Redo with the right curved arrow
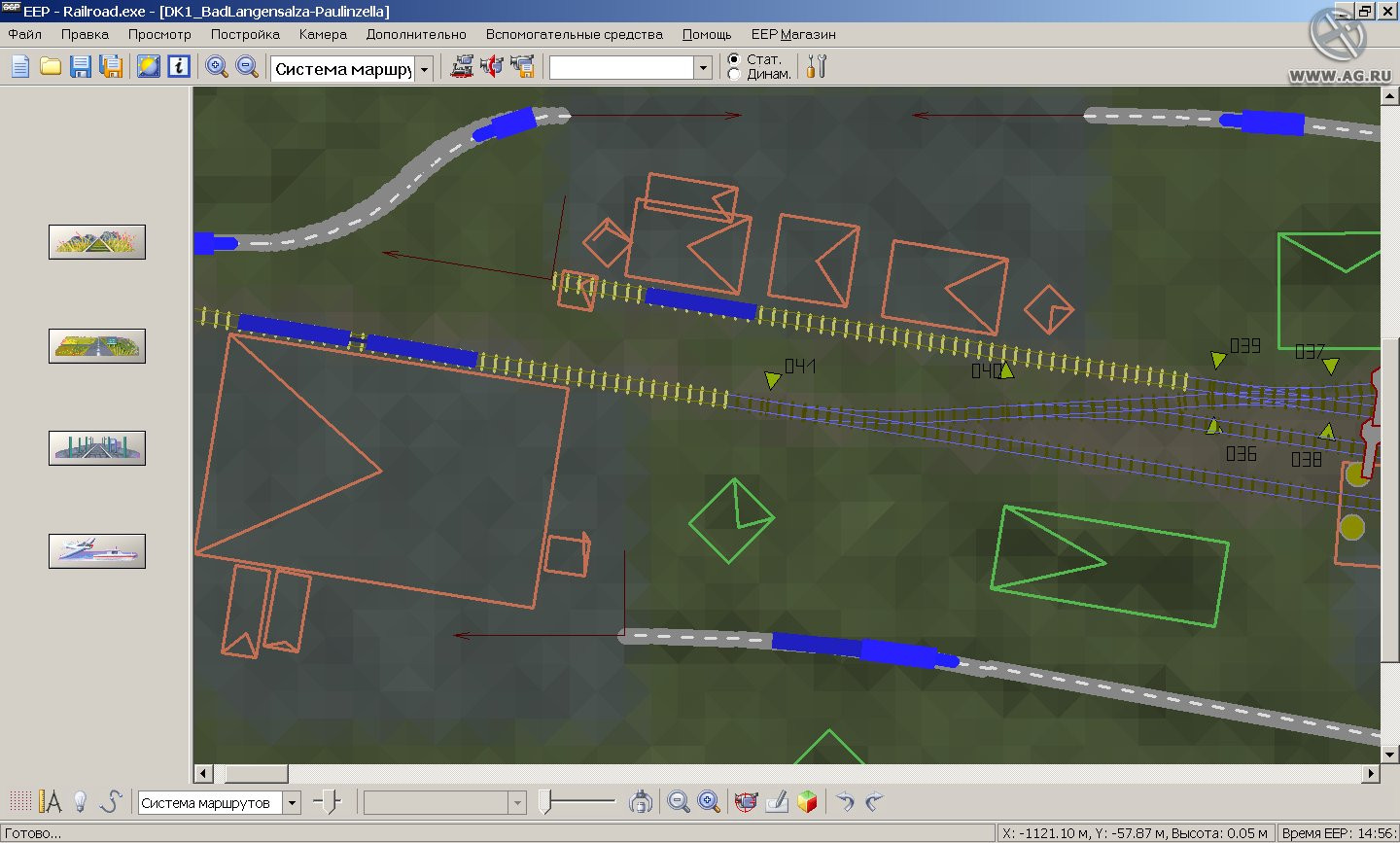This screenshot has height=843, width=1400. (x=874, y=802)
